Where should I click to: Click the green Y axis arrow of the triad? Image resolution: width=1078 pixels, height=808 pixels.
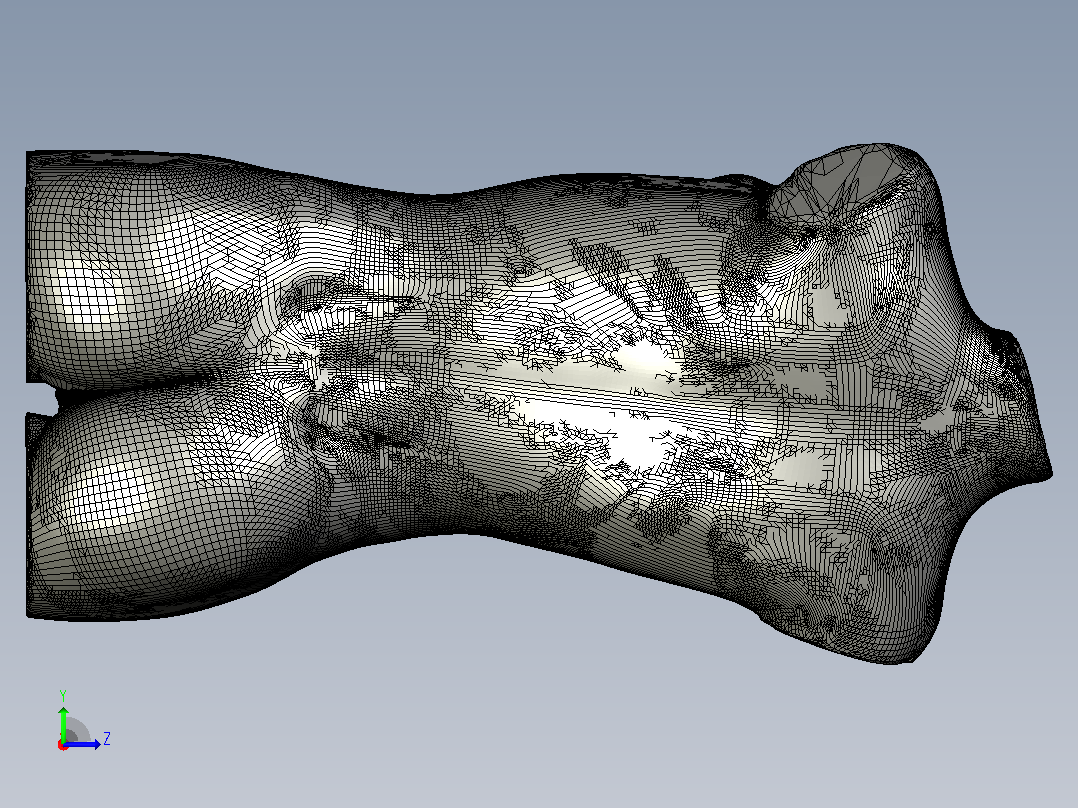point(63,723)
